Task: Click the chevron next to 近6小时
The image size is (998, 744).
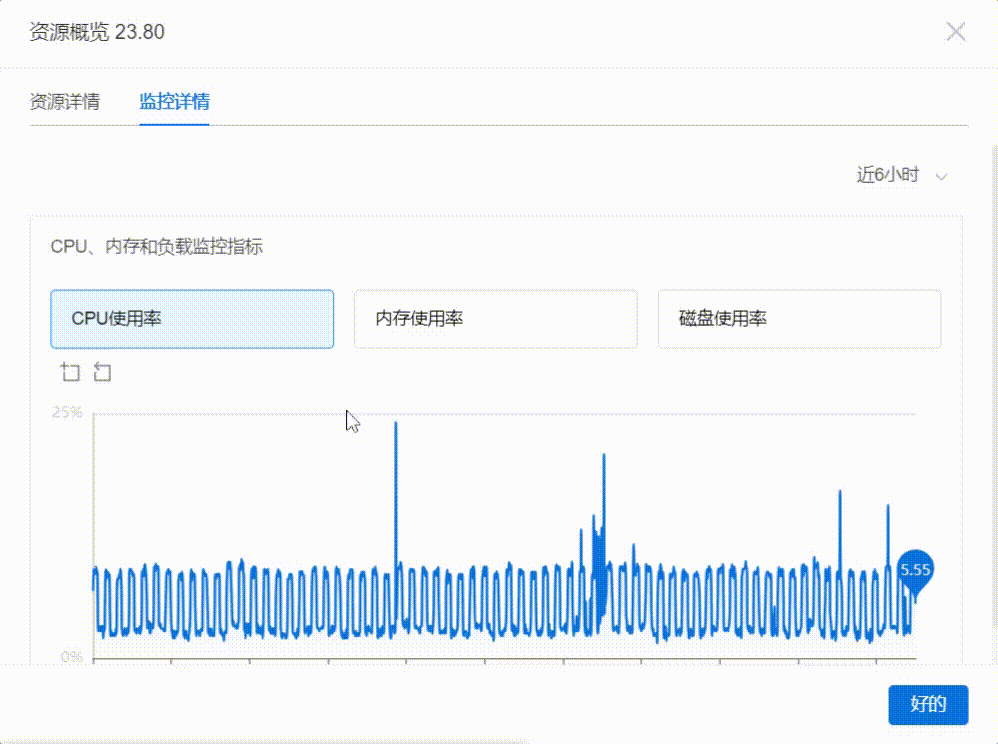Action: tap(940, 176)
